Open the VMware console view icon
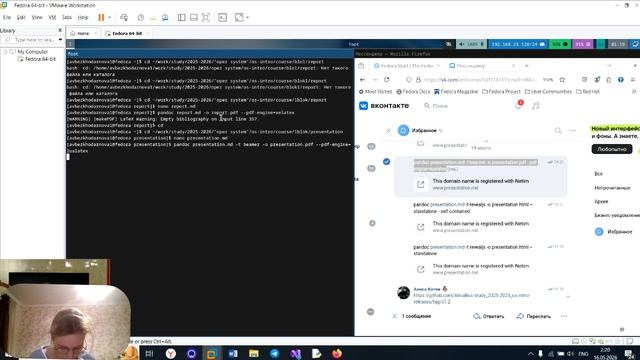This screenshot has height=360, width=640. click(222, 18)
